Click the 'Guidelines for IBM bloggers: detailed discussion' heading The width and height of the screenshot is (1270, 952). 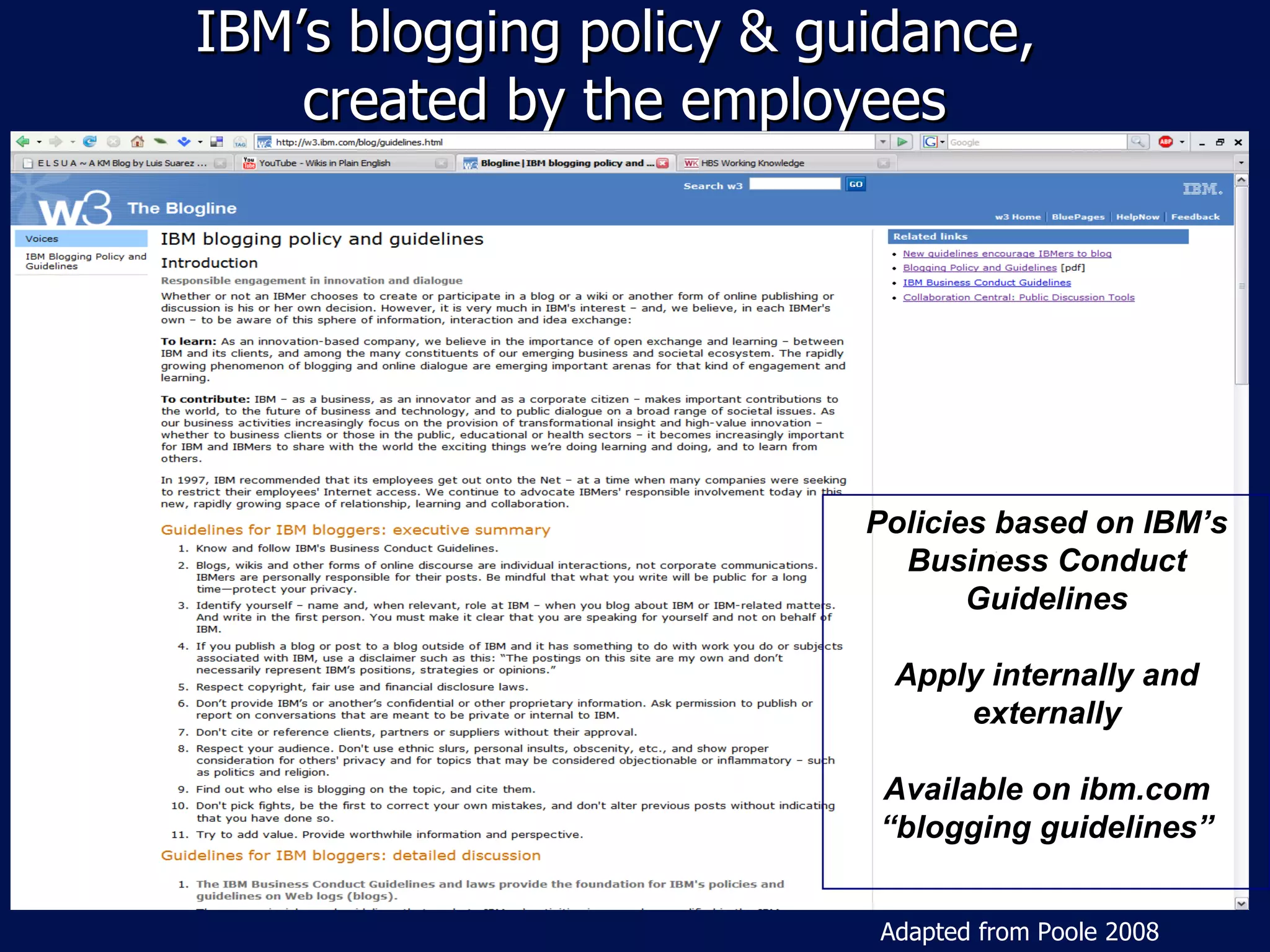pyautogui.click(x=350, y=855)
